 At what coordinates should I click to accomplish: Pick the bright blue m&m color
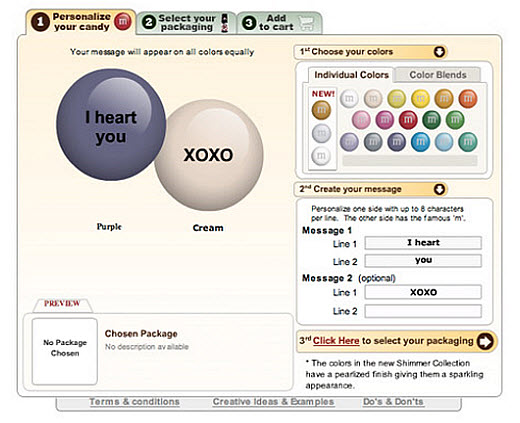(x=420, y=142)
